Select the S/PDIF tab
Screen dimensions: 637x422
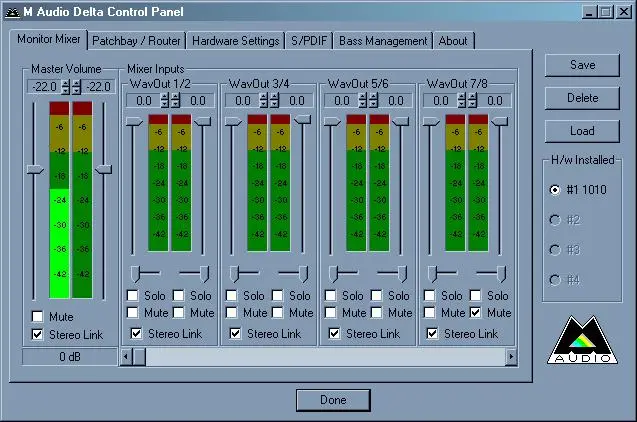point(309,41)
